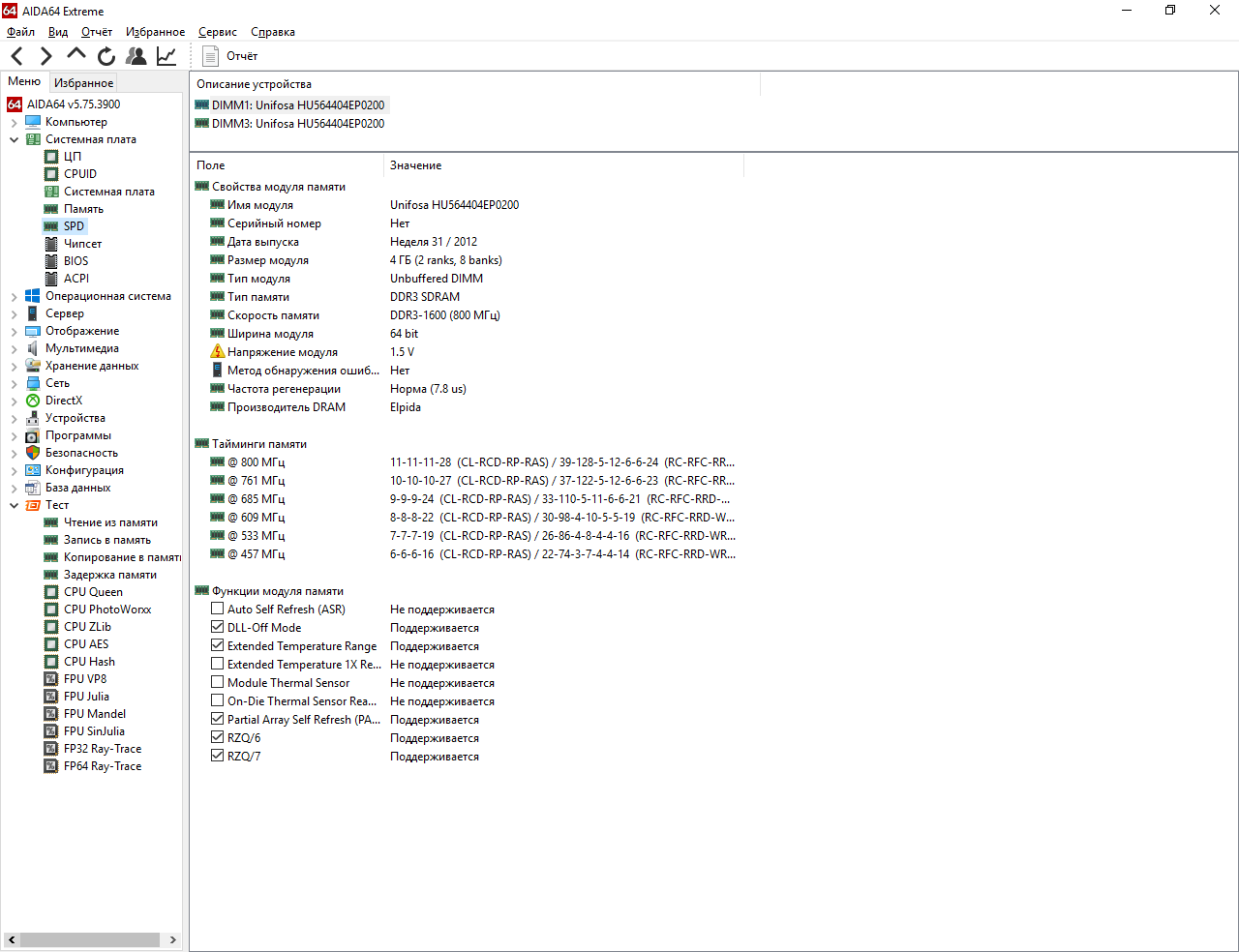
Task: Click the CPU Queen benchmark icon
Action: pos(51,592)
